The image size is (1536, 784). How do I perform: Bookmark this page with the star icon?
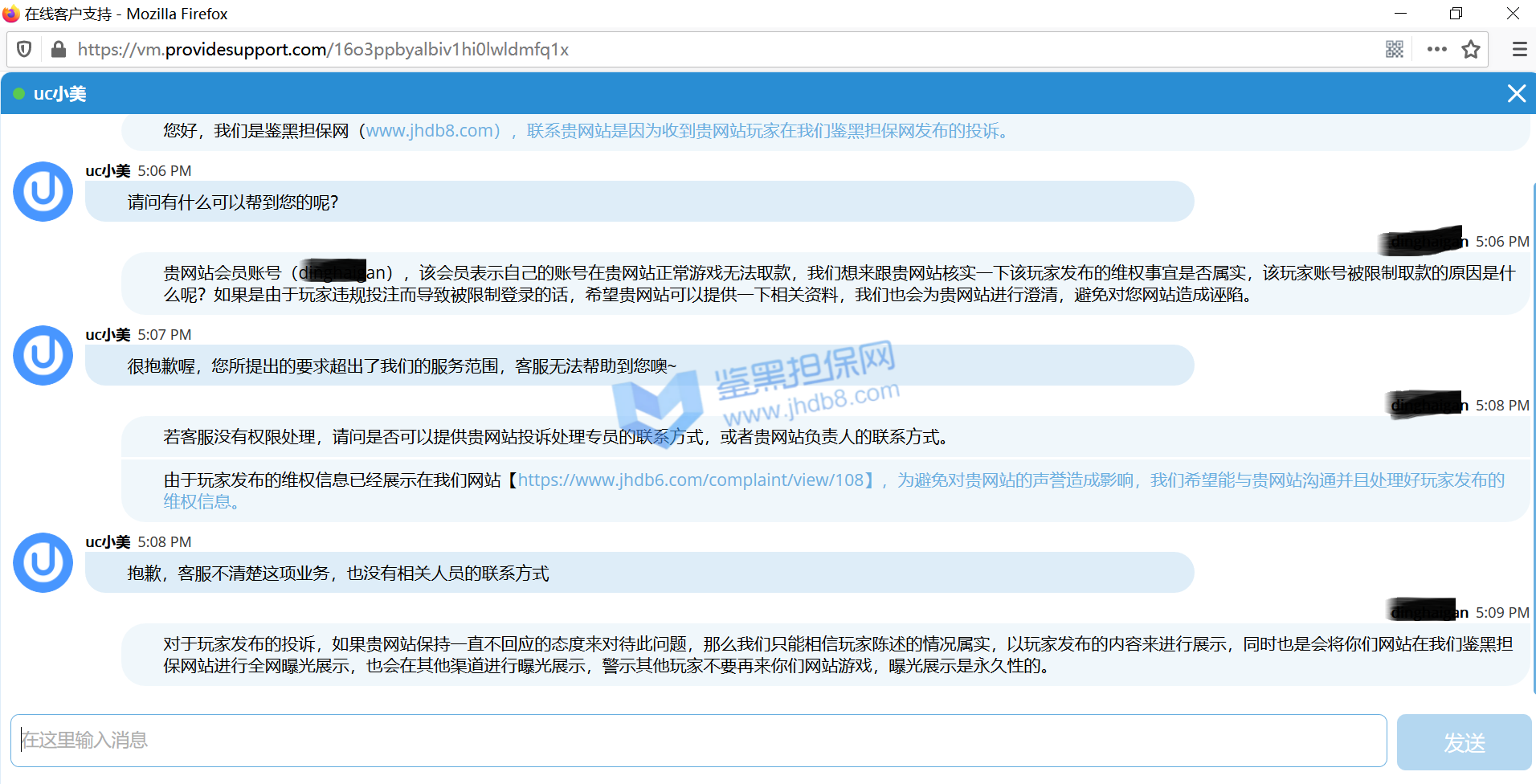click(x=1471, y=50)
